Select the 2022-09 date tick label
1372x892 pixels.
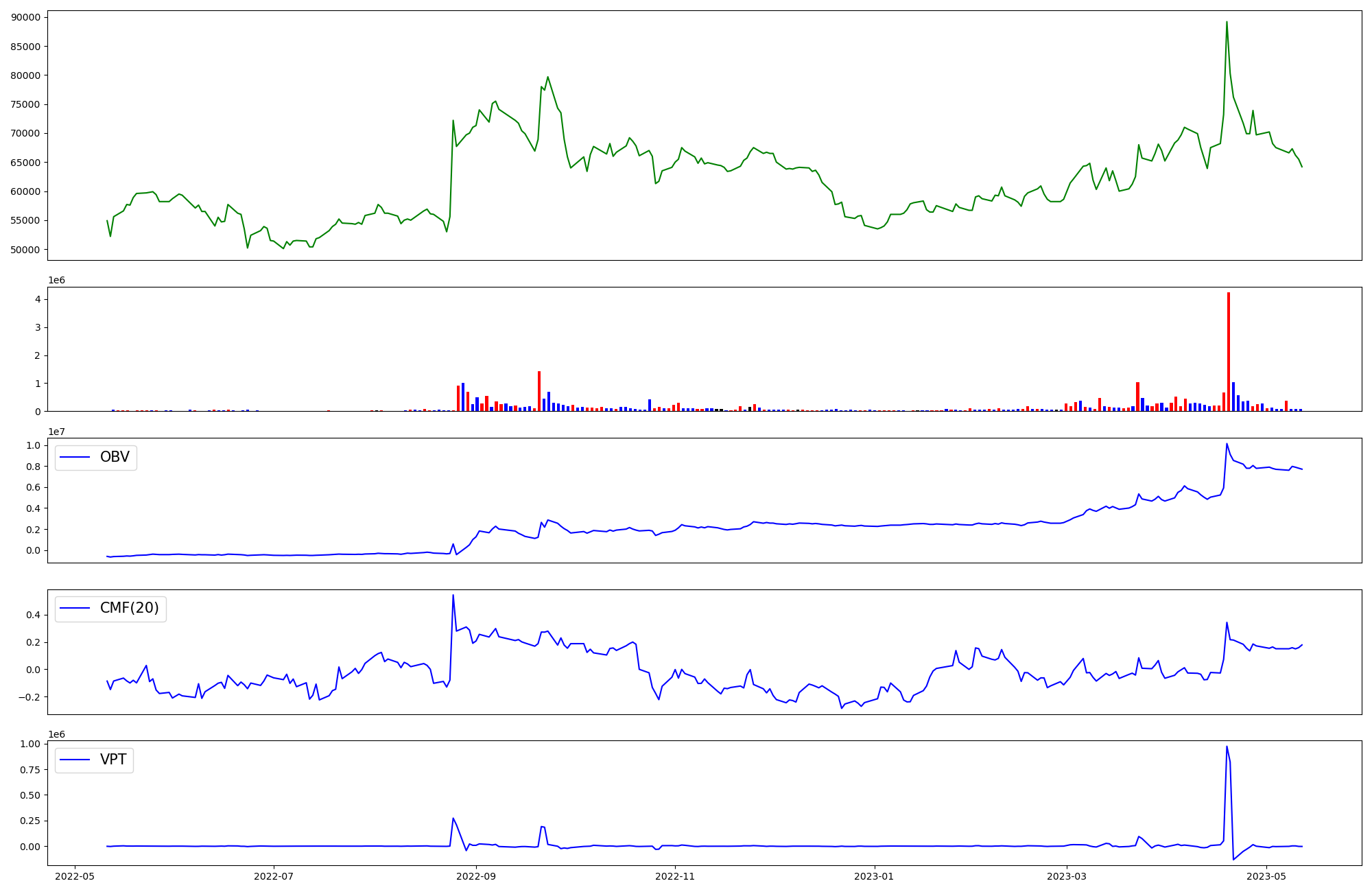click(x=476, y=876)
